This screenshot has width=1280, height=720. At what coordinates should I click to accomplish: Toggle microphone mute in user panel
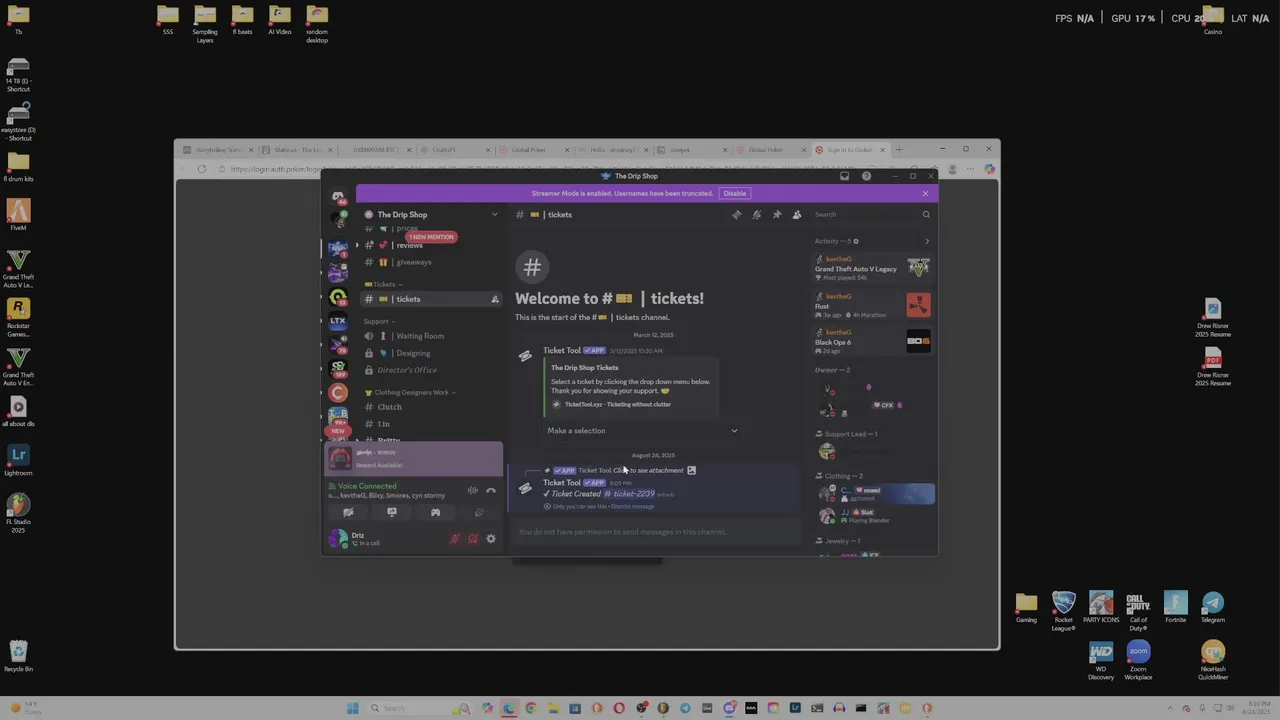(455, 539)
